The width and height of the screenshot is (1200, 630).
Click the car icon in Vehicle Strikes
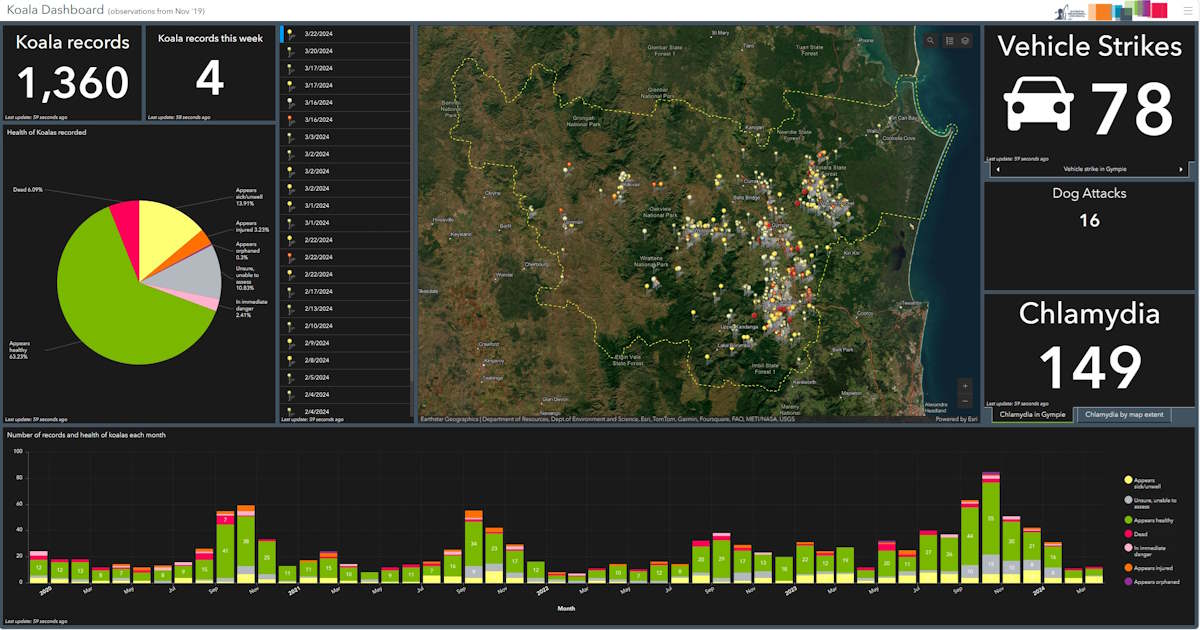tap(1039, 104)
